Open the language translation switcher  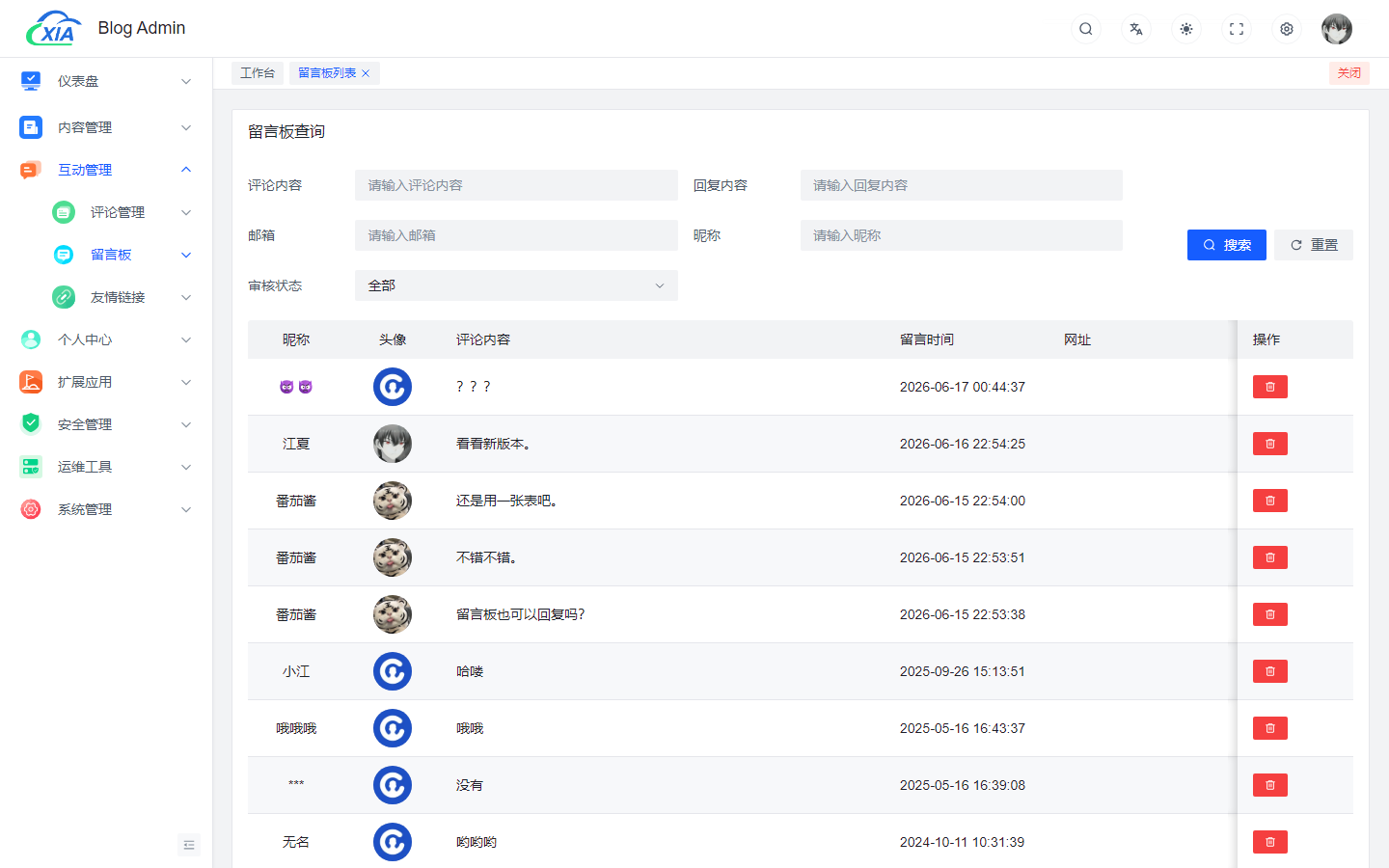pos(1136,29)
